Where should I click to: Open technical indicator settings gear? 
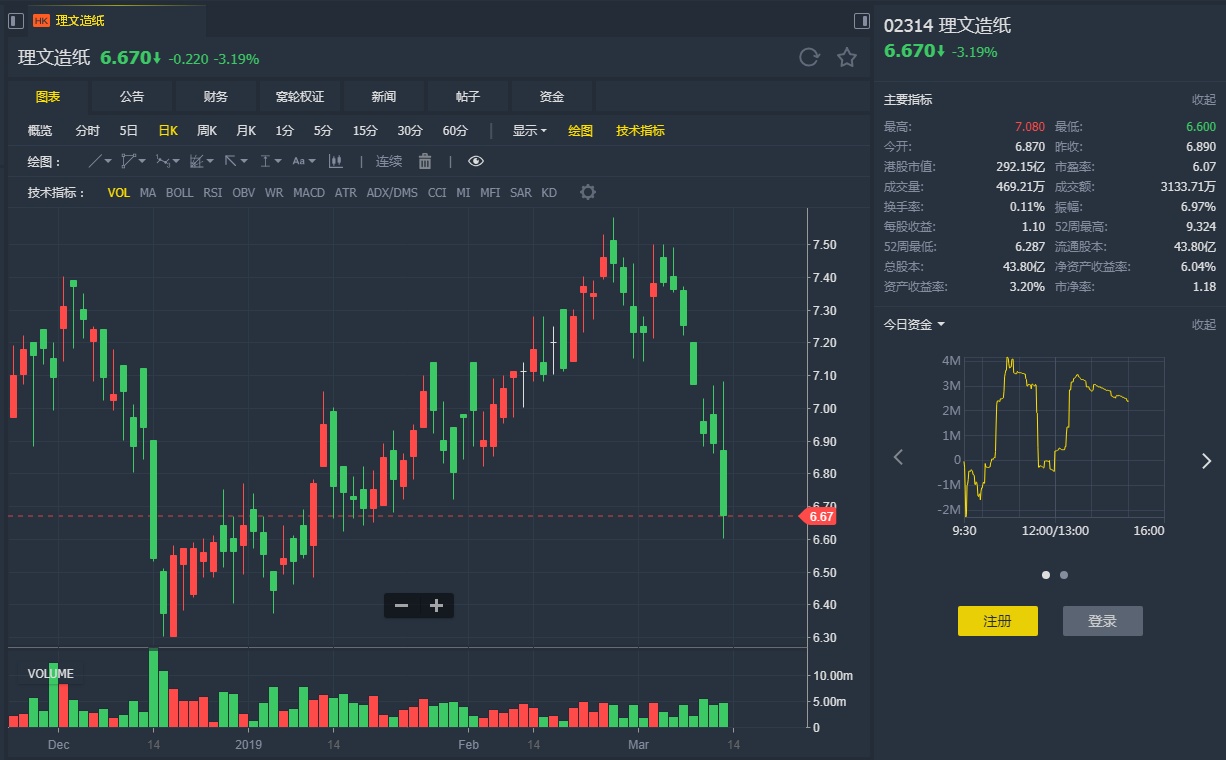tap(588, 192)
